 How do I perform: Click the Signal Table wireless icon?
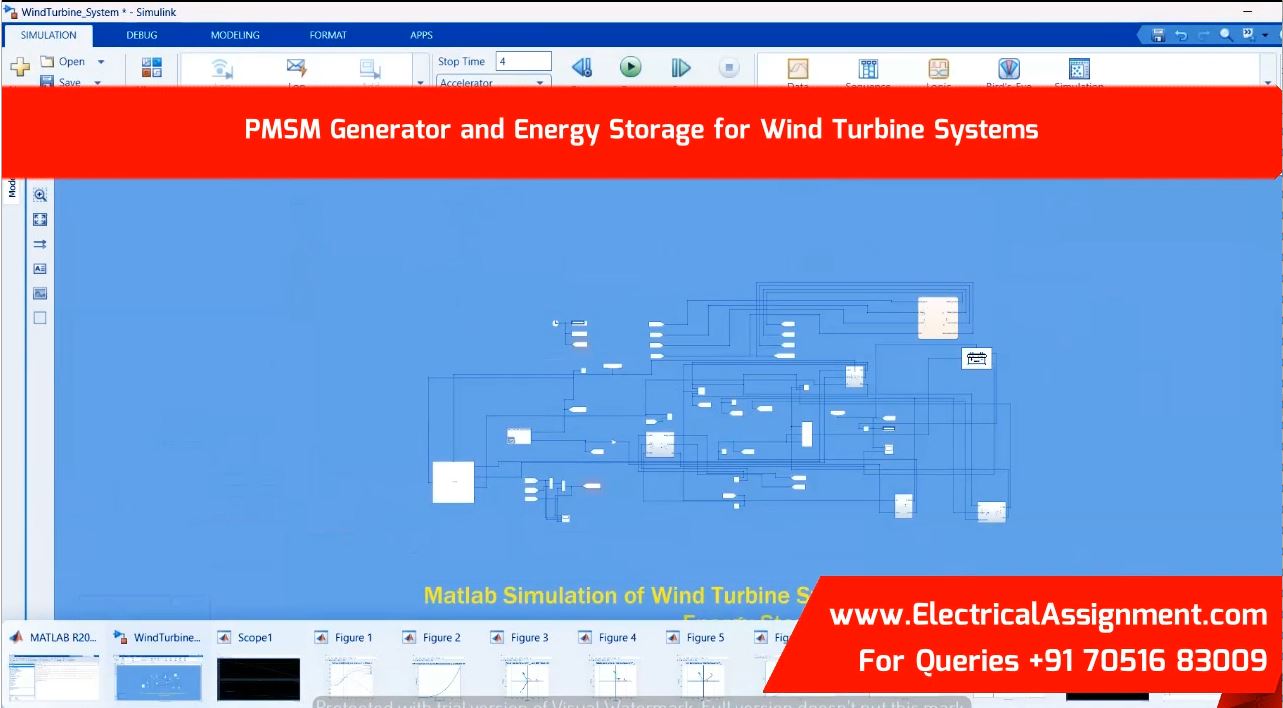click(x=222, y=69)
